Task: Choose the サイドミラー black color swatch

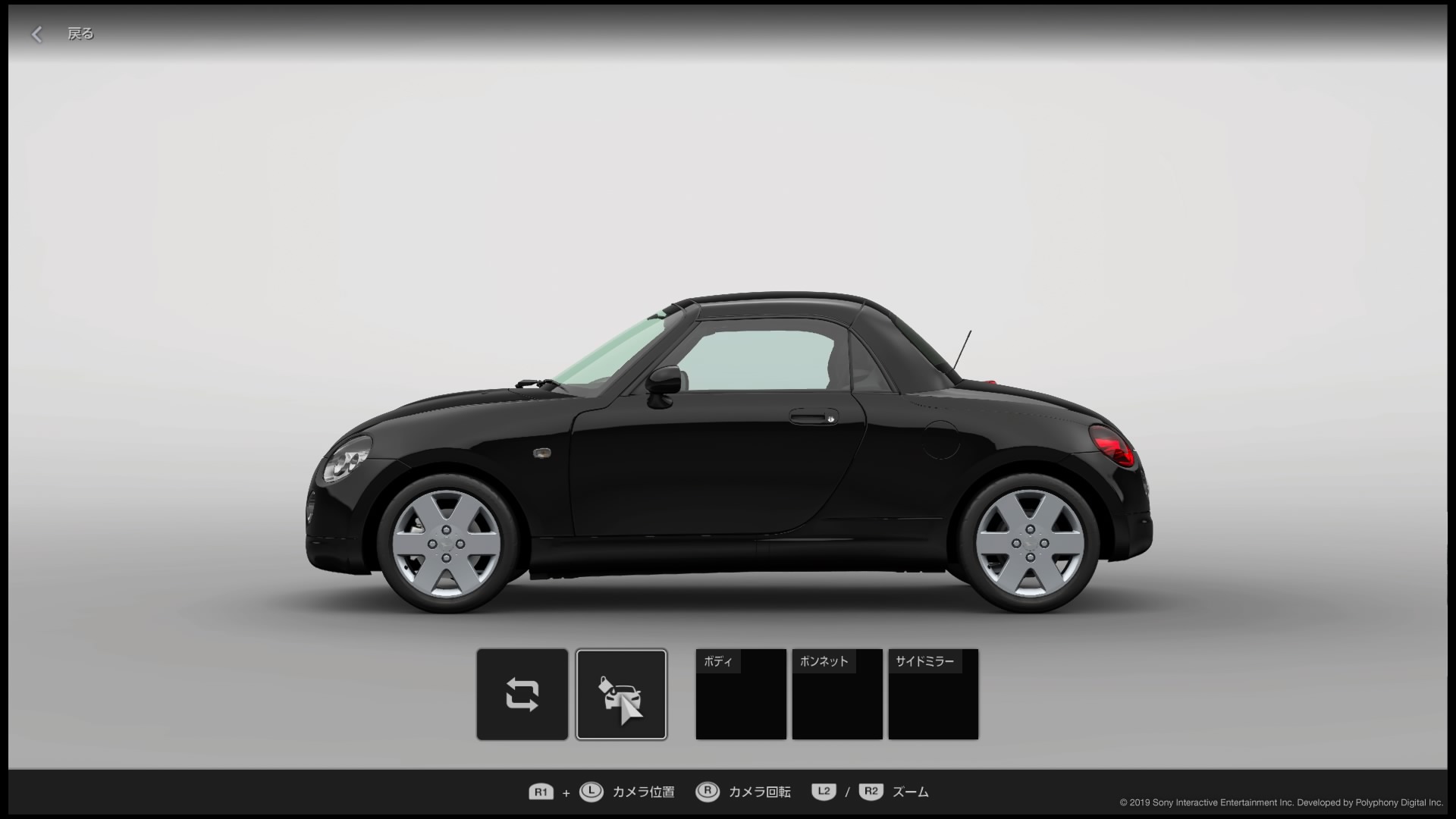Action: coord(934,694)
